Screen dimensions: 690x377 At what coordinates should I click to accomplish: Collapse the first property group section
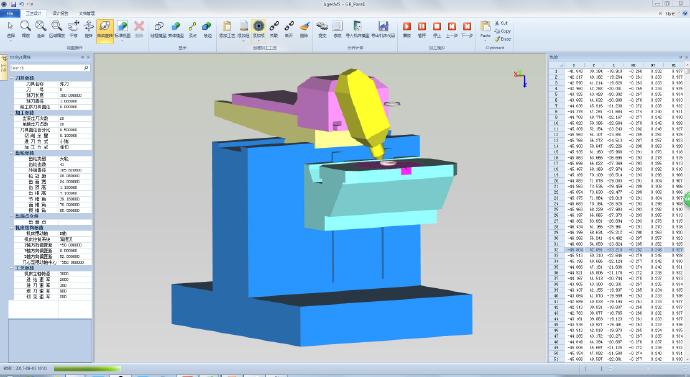point(12,77)
